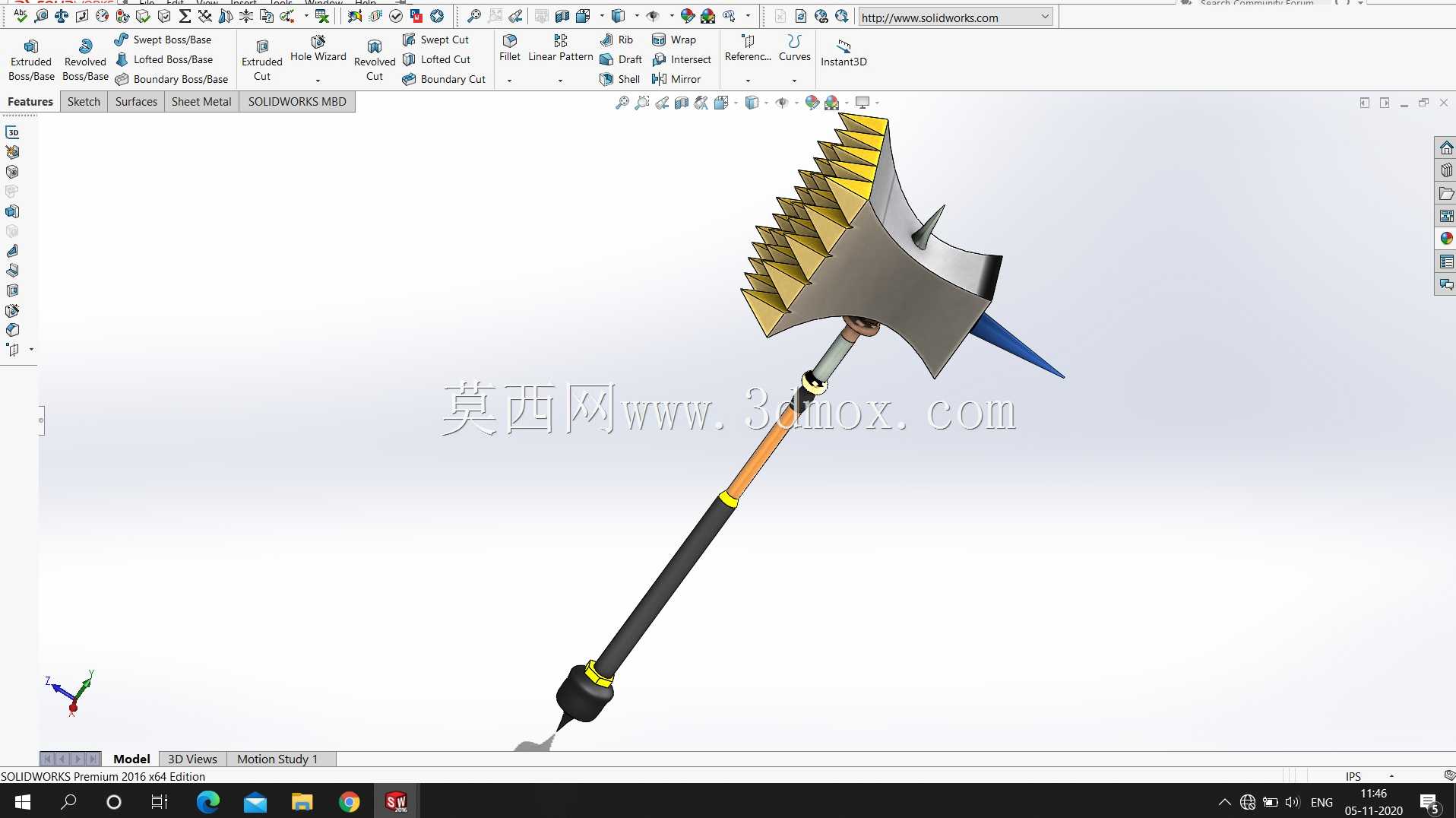The height and width of the screenshot is (818, 1456).
Task: Switch to the Features tab
Action: [x=30, y=101]
